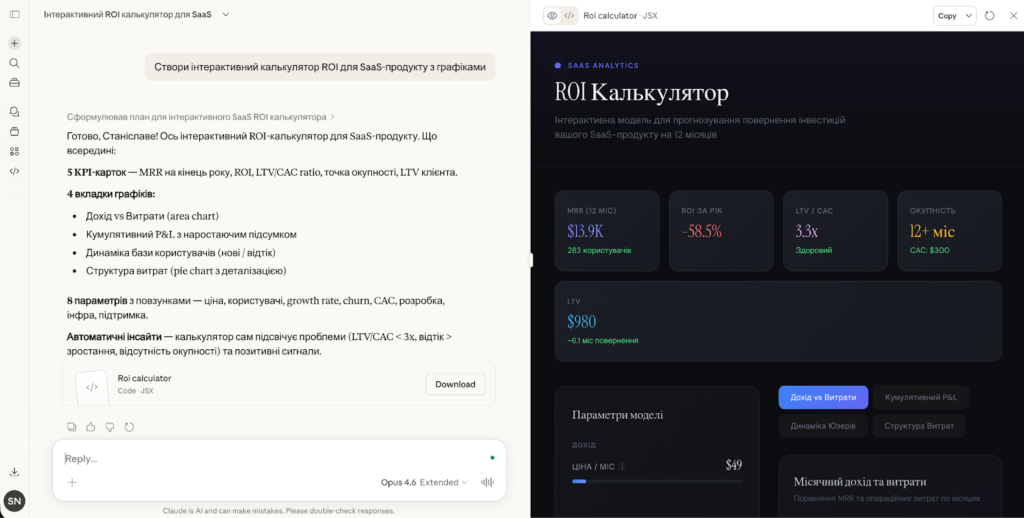Screen dimensions: 1024x518
Task: Copy the assistant response with copy icon
Action: 72,427
